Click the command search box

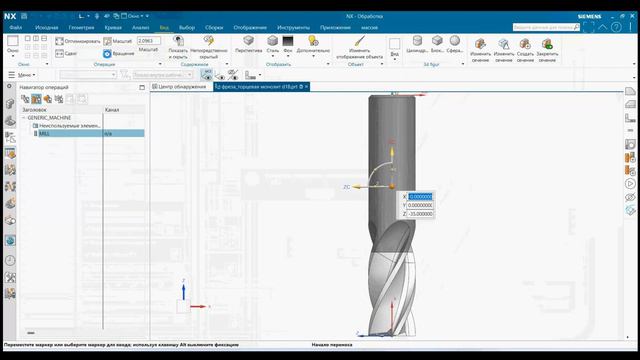546,27
